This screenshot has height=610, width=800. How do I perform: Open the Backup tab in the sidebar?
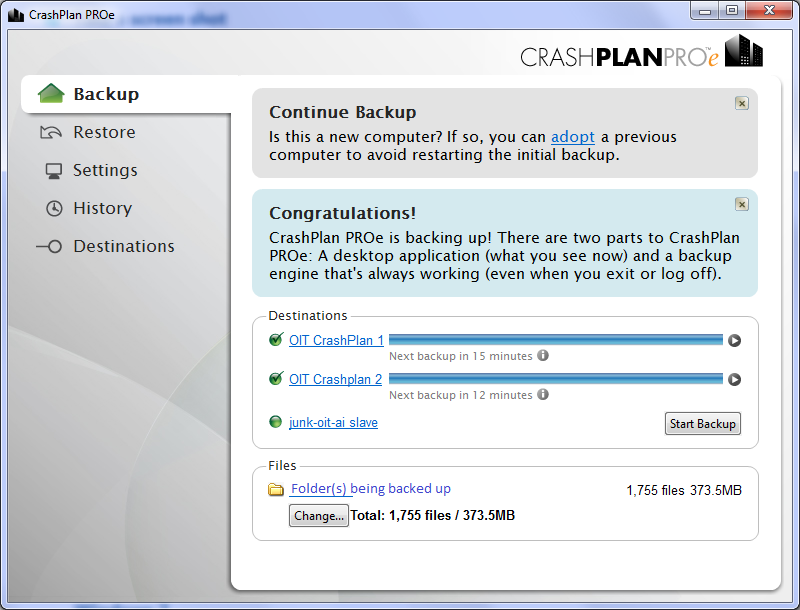[x=126, y=94]
